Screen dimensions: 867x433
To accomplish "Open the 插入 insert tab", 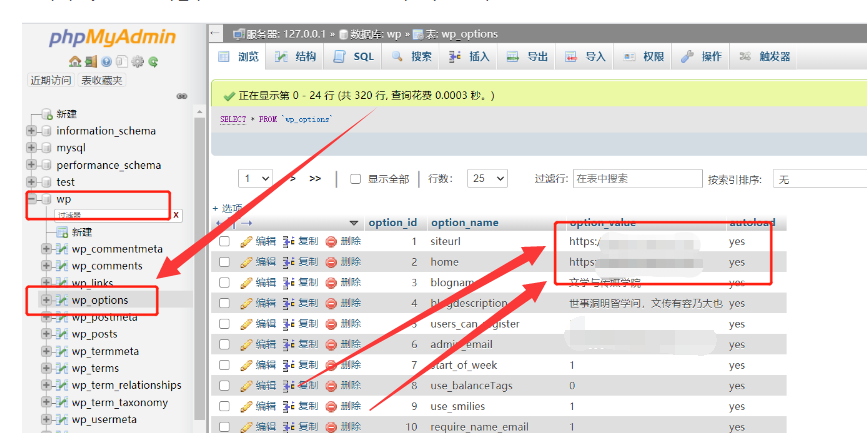I will (x=470, y=56).
